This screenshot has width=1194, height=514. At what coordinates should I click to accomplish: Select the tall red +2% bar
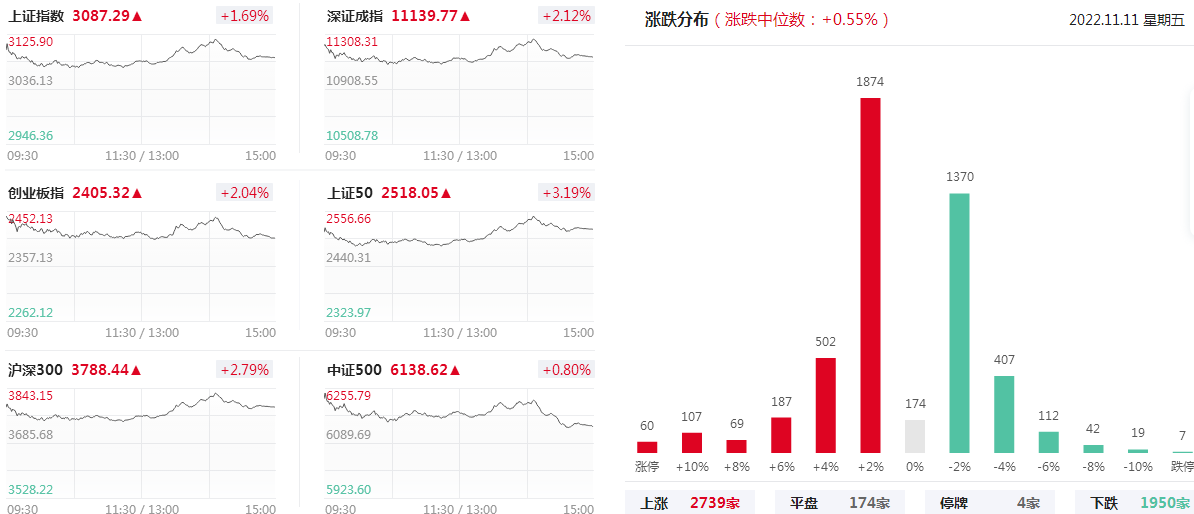[870, 275]
